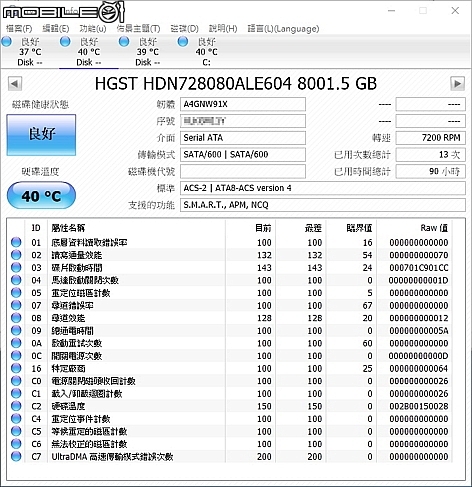Click status dot for attribute C6
Image resolution: width=472 pixels, height=487 pixels.
(x=16, y=444)
